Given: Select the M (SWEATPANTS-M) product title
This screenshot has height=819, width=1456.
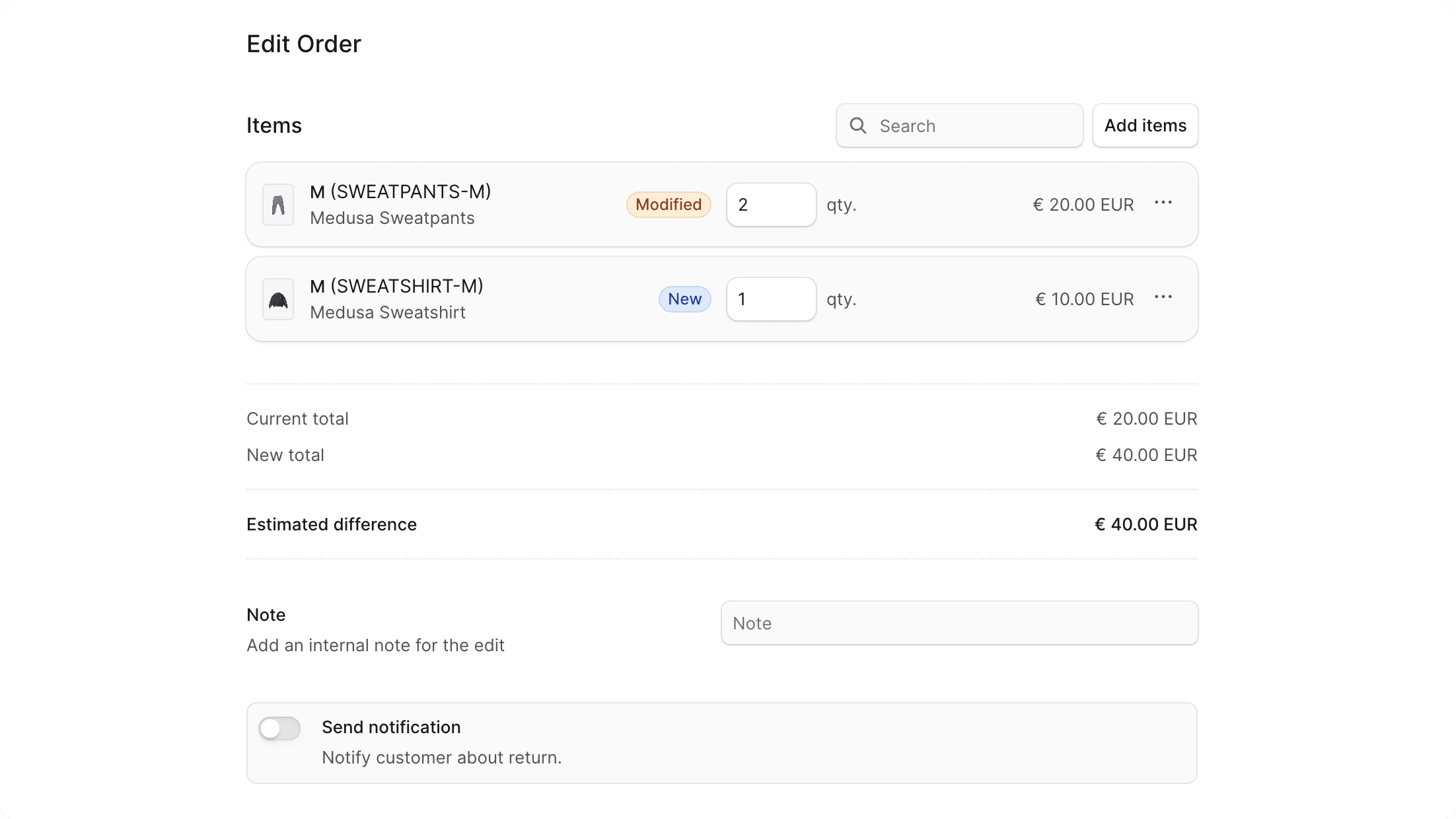Looking at the screenshot, I should click(400, 192).
